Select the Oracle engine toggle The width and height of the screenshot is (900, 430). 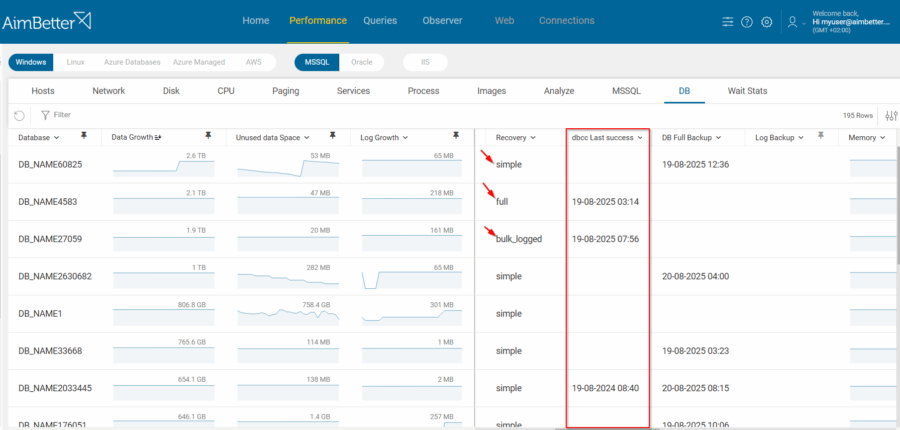pos(362,62)
